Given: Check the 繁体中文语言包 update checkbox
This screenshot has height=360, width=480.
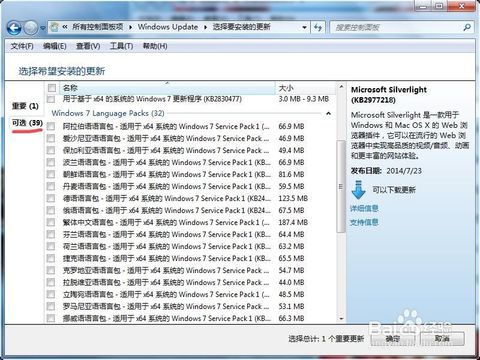Looking at the screenshot, I should tap(51, 222).
